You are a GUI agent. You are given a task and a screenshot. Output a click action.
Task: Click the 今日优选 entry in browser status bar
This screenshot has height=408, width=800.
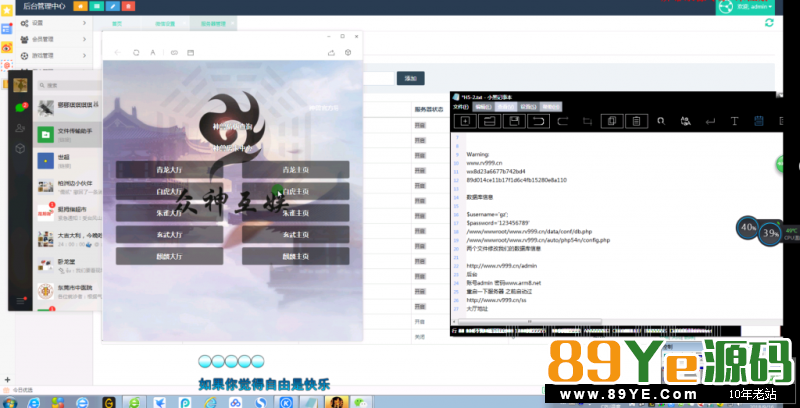pyautogui.click(x=19, y=390)
